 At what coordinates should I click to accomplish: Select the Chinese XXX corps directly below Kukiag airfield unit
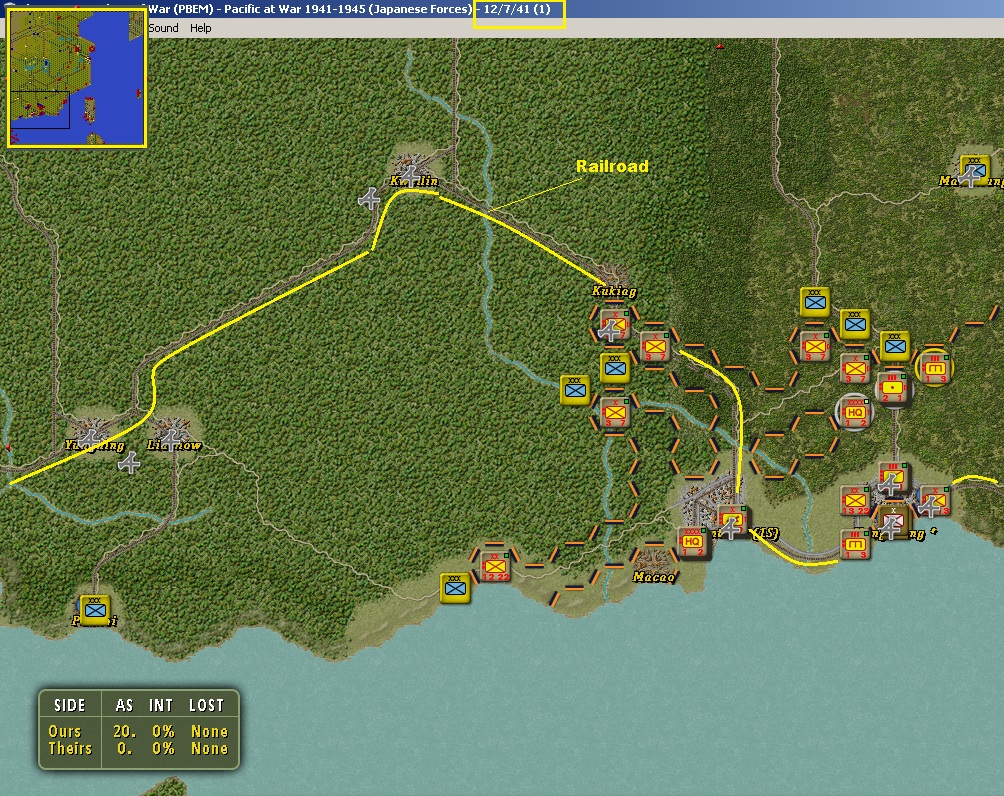click(615, 368)
